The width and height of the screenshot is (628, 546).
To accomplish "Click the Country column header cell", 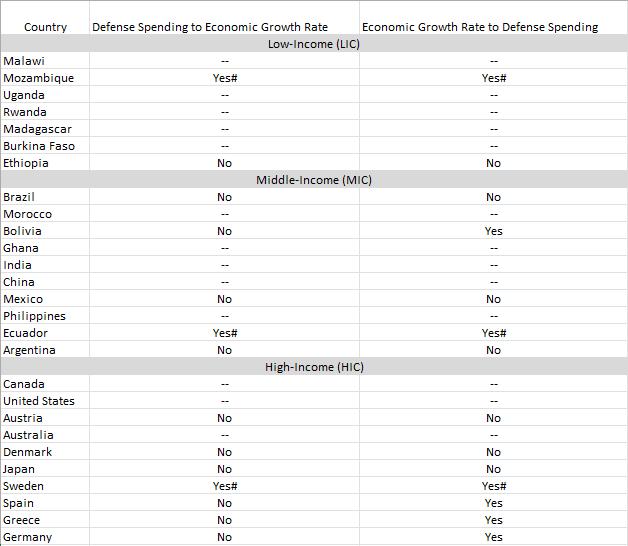I will coord(45,27).
